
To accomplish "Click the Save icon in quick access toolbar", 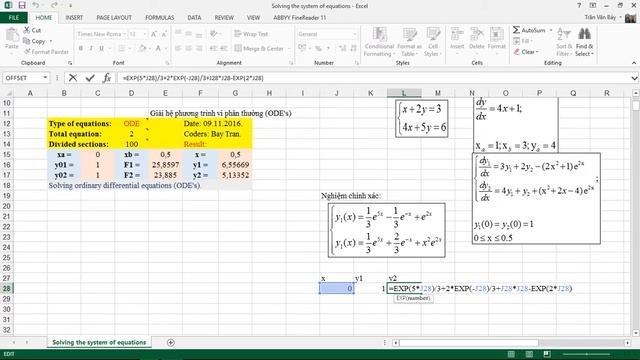I will pos(22,5).
